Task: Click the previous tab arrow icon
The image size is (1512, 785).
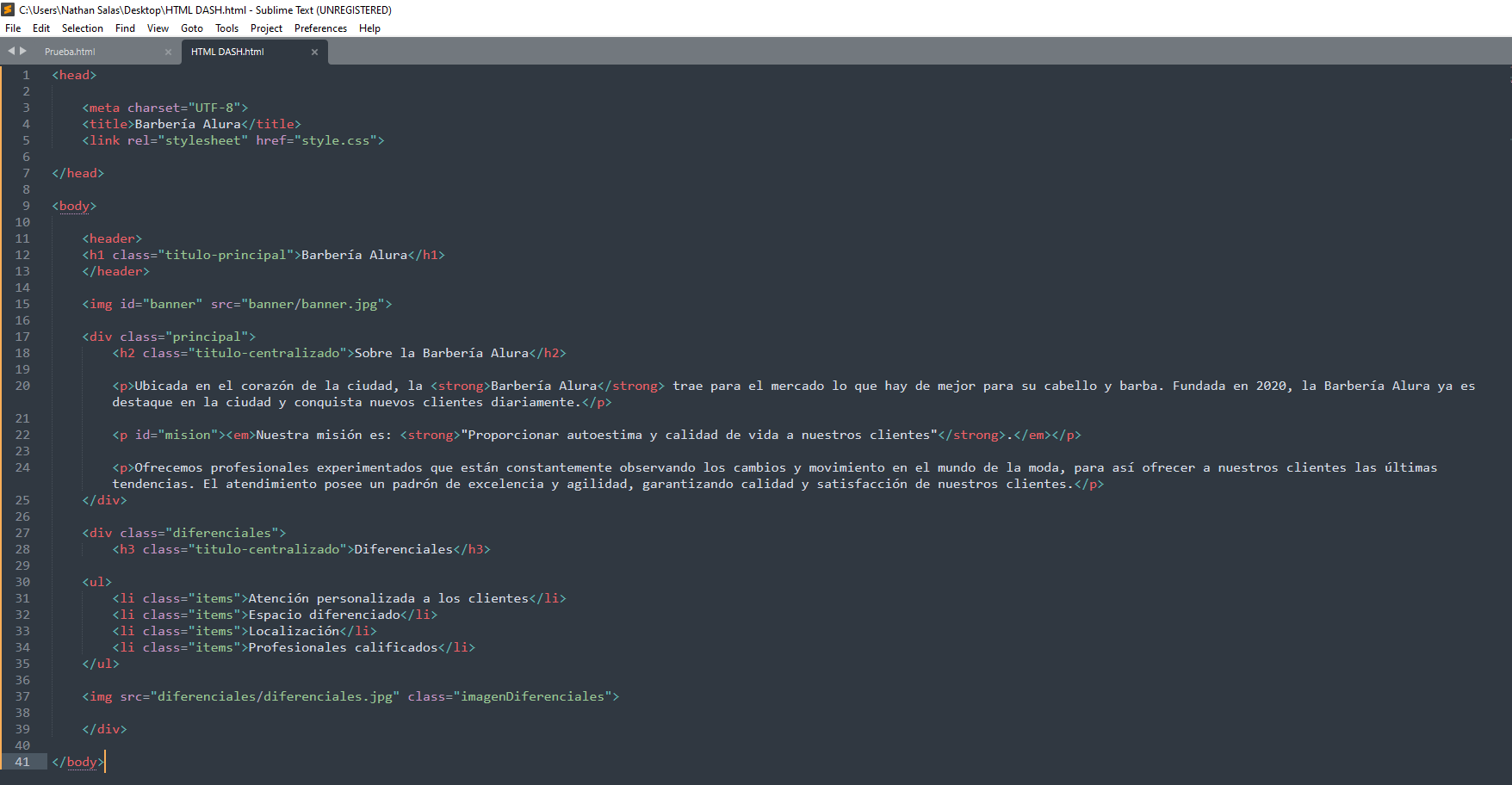Action: pos(11,51)
